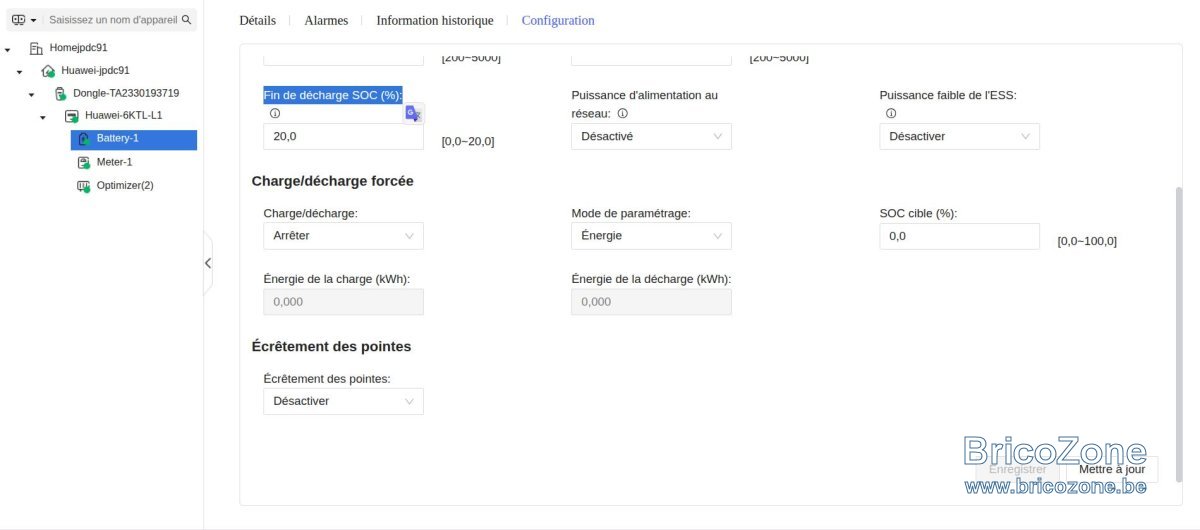The height and width of the screenshot is (530, 1200).
Task: Switch to the Détails tab
Action: 257,20
